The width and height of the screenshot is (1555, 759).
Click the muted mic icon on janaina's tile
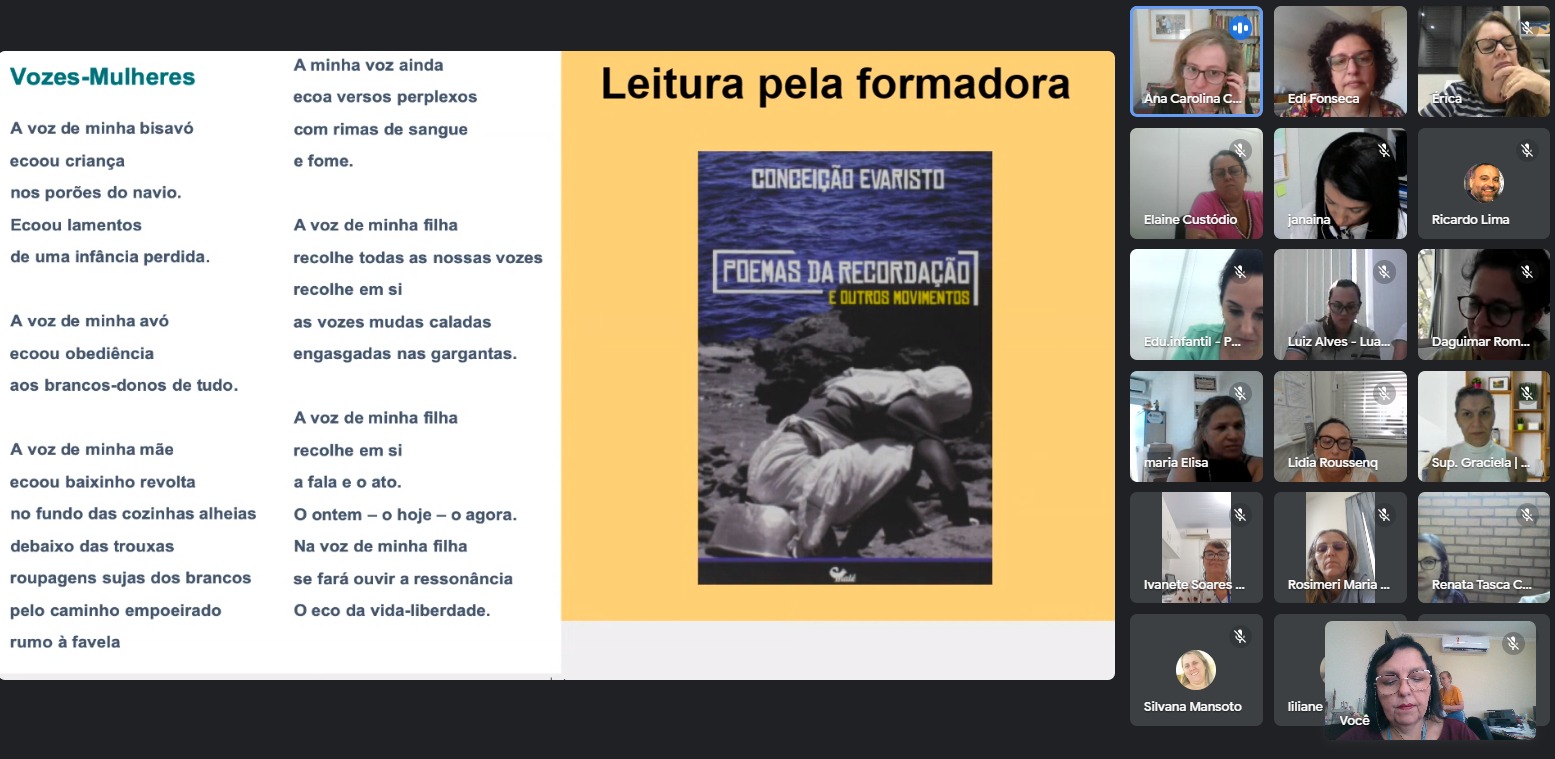(1384, 150)
